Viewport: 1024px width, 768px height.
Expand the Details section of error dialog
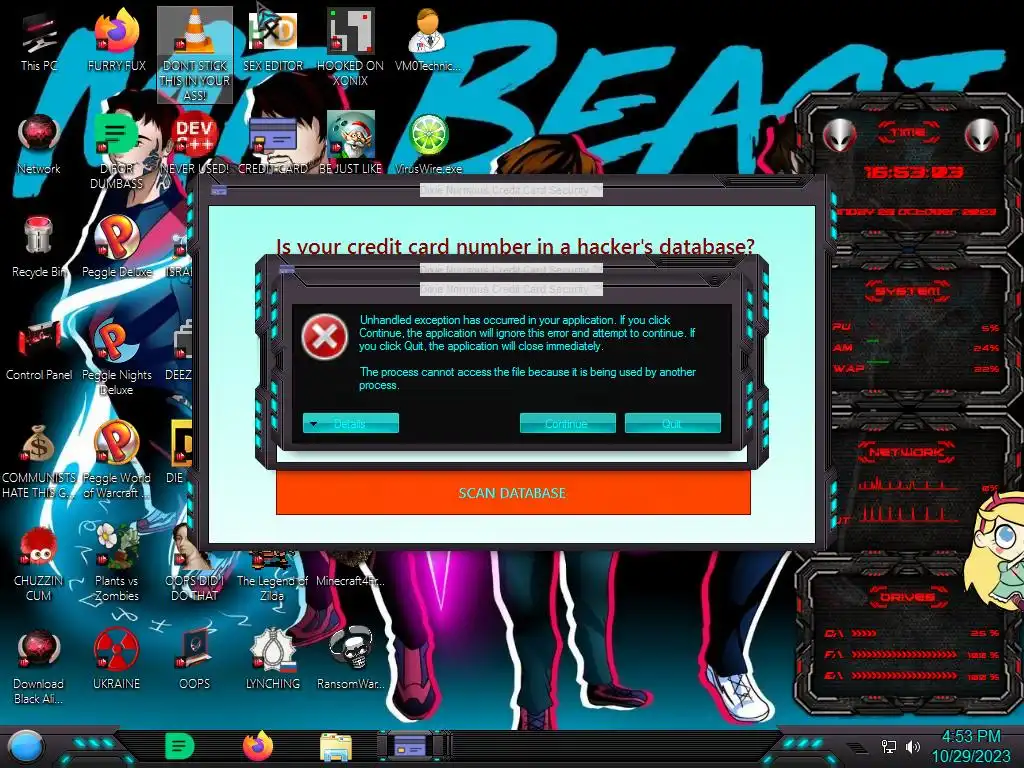coord(351,423)
